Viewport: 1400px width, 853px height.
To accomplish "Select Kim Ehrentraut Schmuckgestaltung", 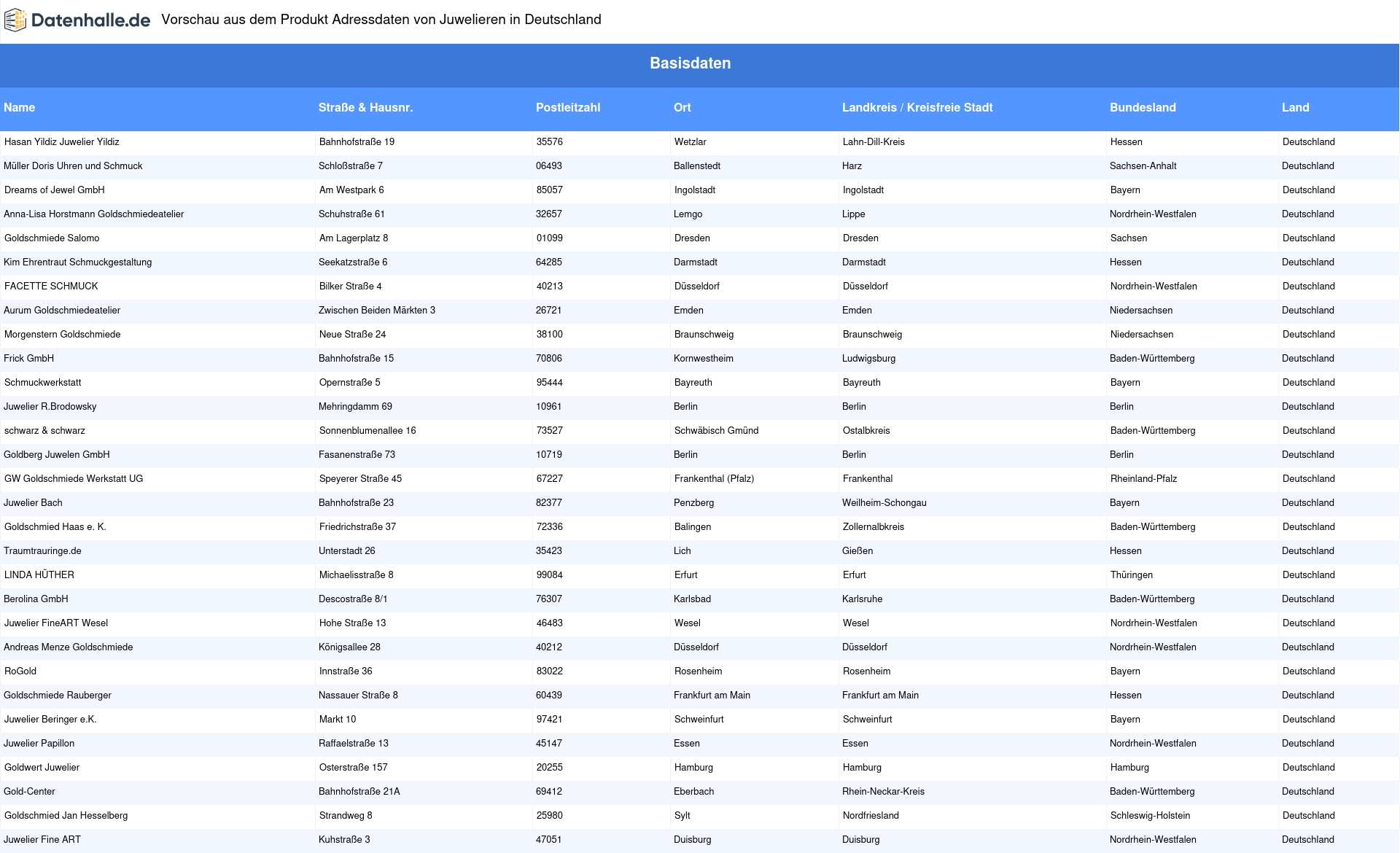I will (x=78, y=262).
